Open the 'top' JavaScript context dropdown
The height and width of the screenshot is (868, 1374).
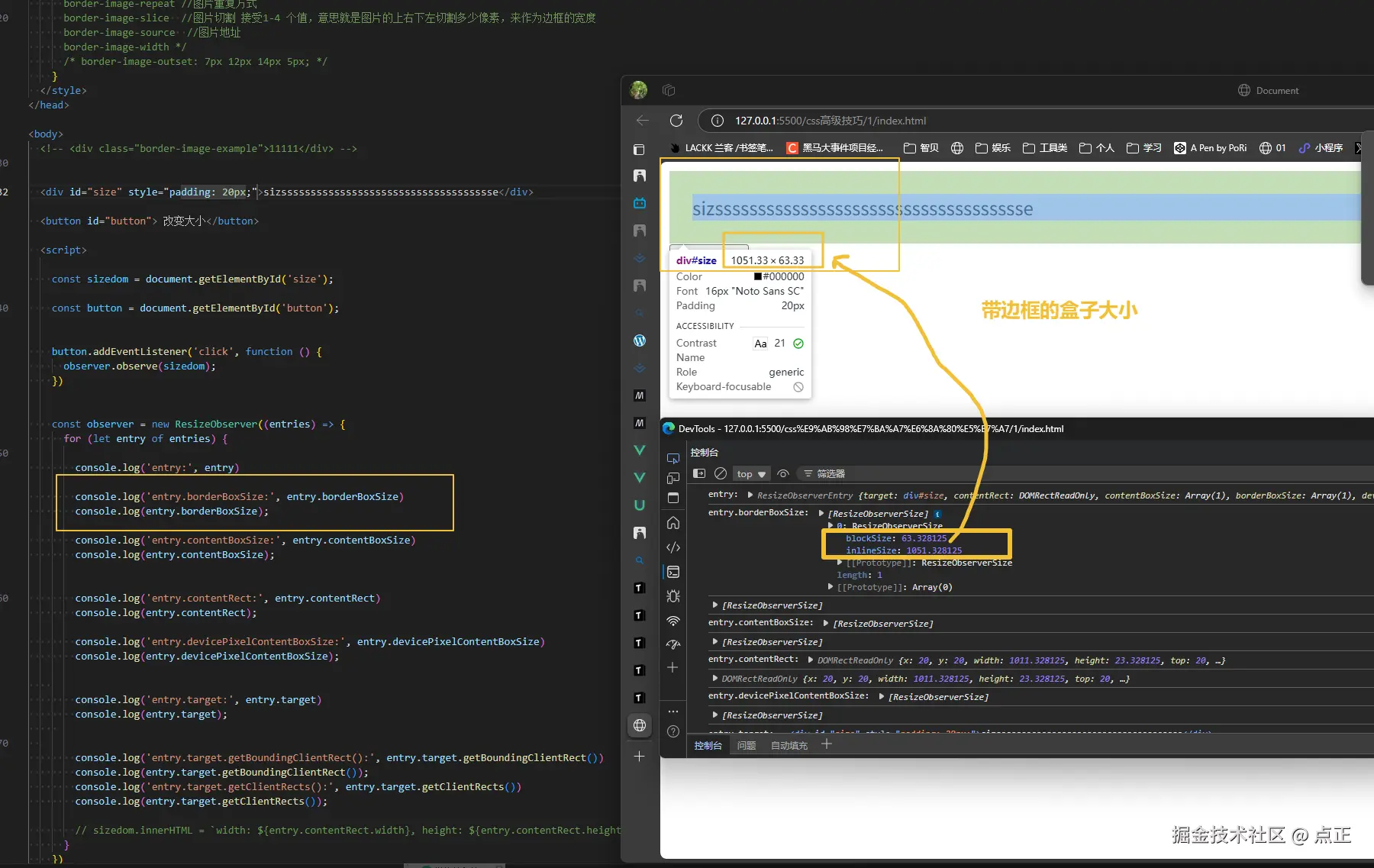click(750, 474)
